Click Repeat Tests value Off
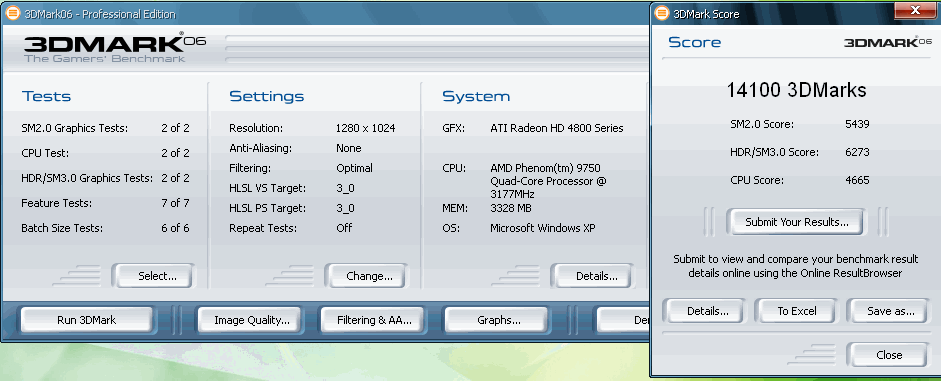This screenshot has width=941, height=381. (344, 228)
